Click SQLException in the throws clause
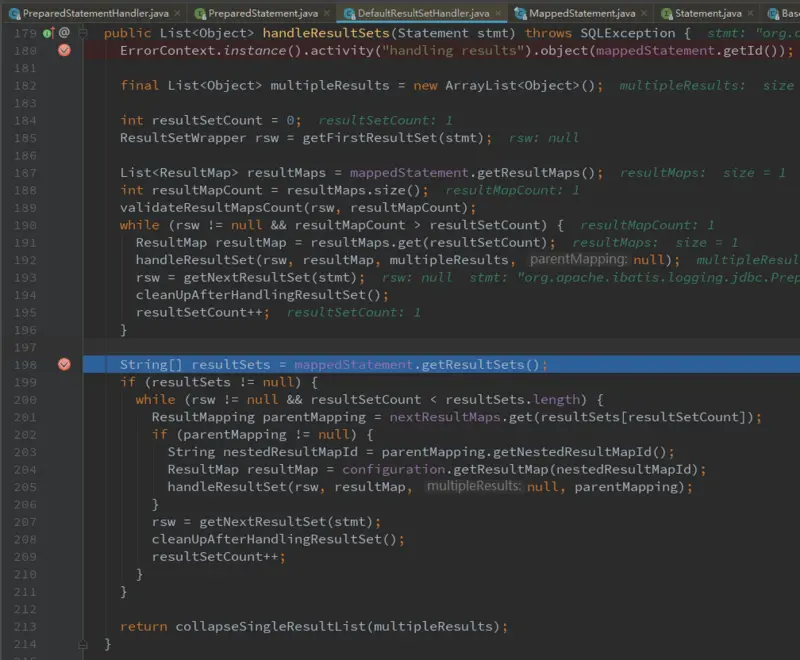The height and width of the screenshot is (660, 800). [x=628, y=33]
